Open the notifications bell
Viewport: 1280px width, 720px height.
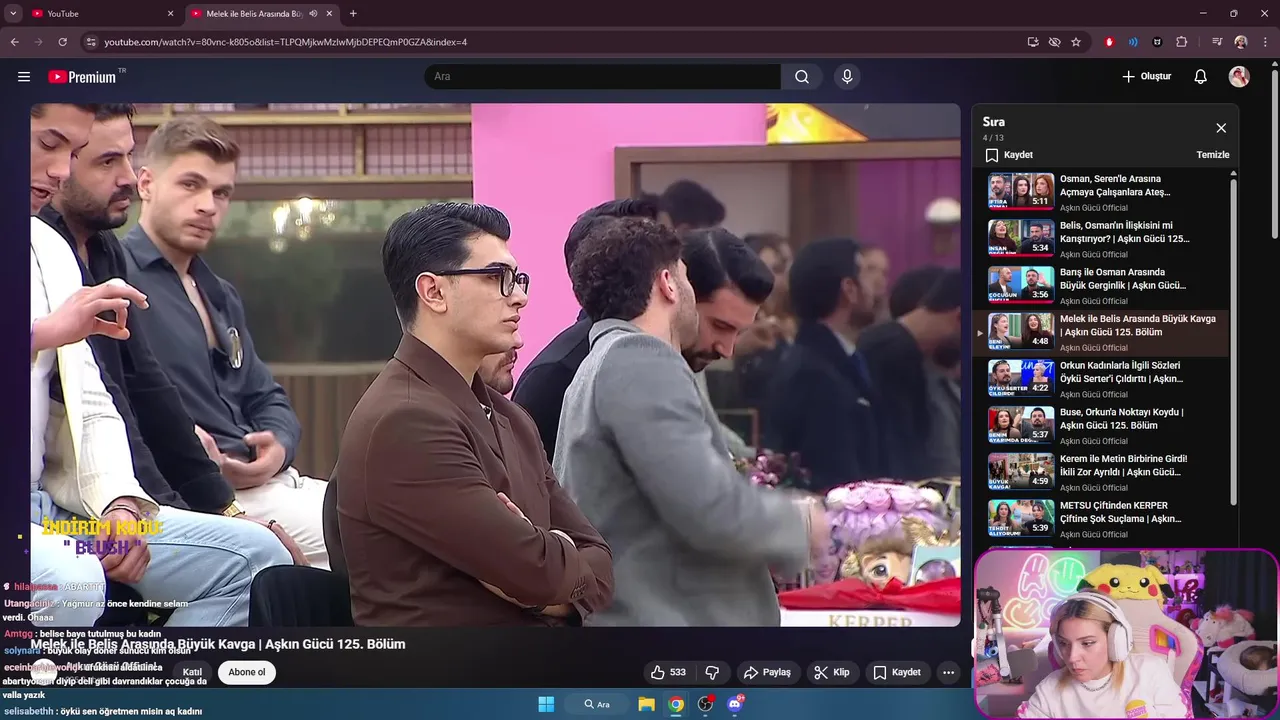1201,77
